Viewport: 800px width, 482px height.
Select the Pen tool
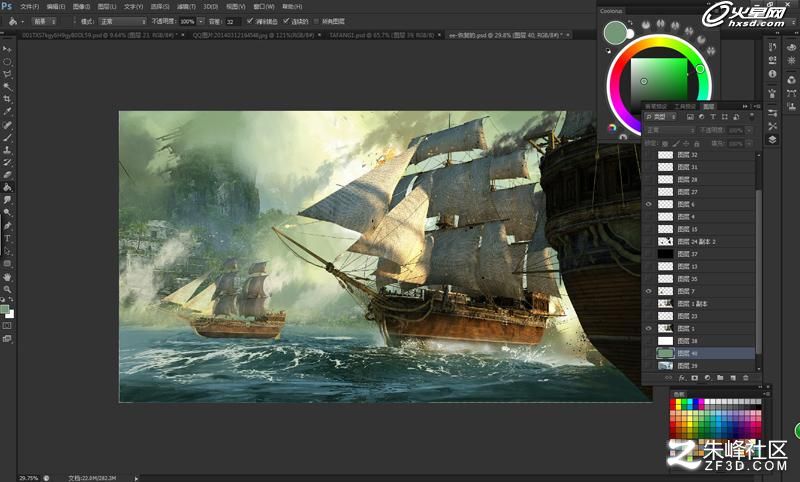7,226
